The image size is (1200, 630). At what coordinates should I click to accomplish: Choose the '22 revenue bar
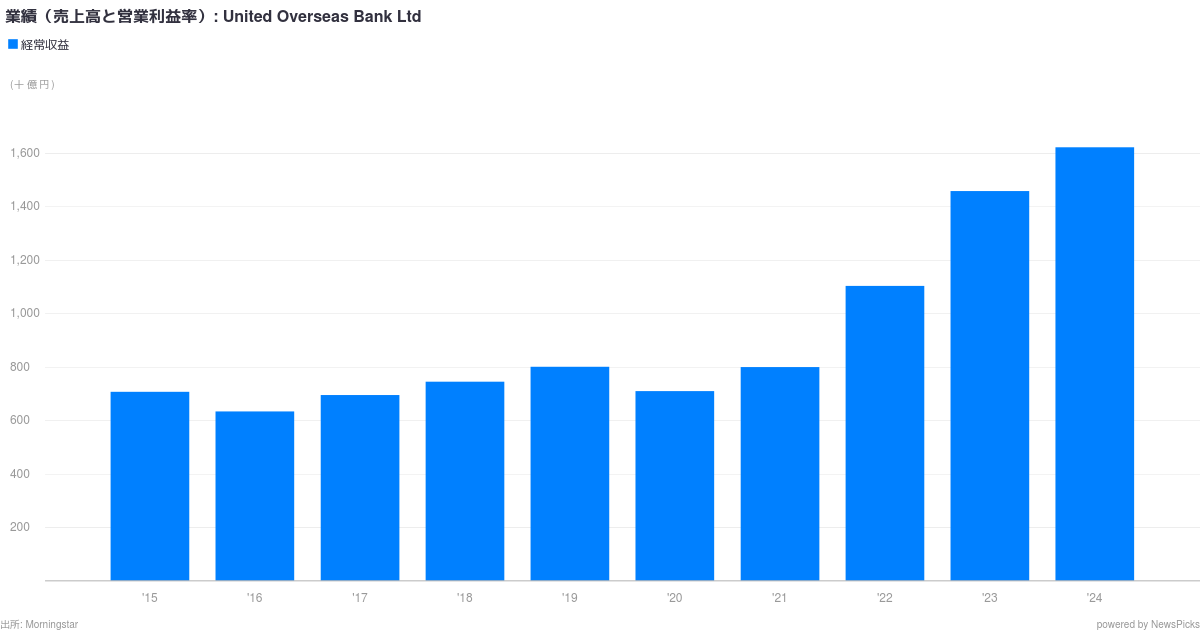click(x=885, y=433)
